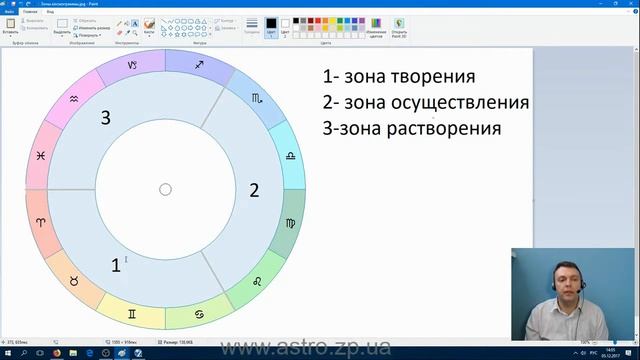Expand the Brushes dropdown arrow

tap(149, 36)
